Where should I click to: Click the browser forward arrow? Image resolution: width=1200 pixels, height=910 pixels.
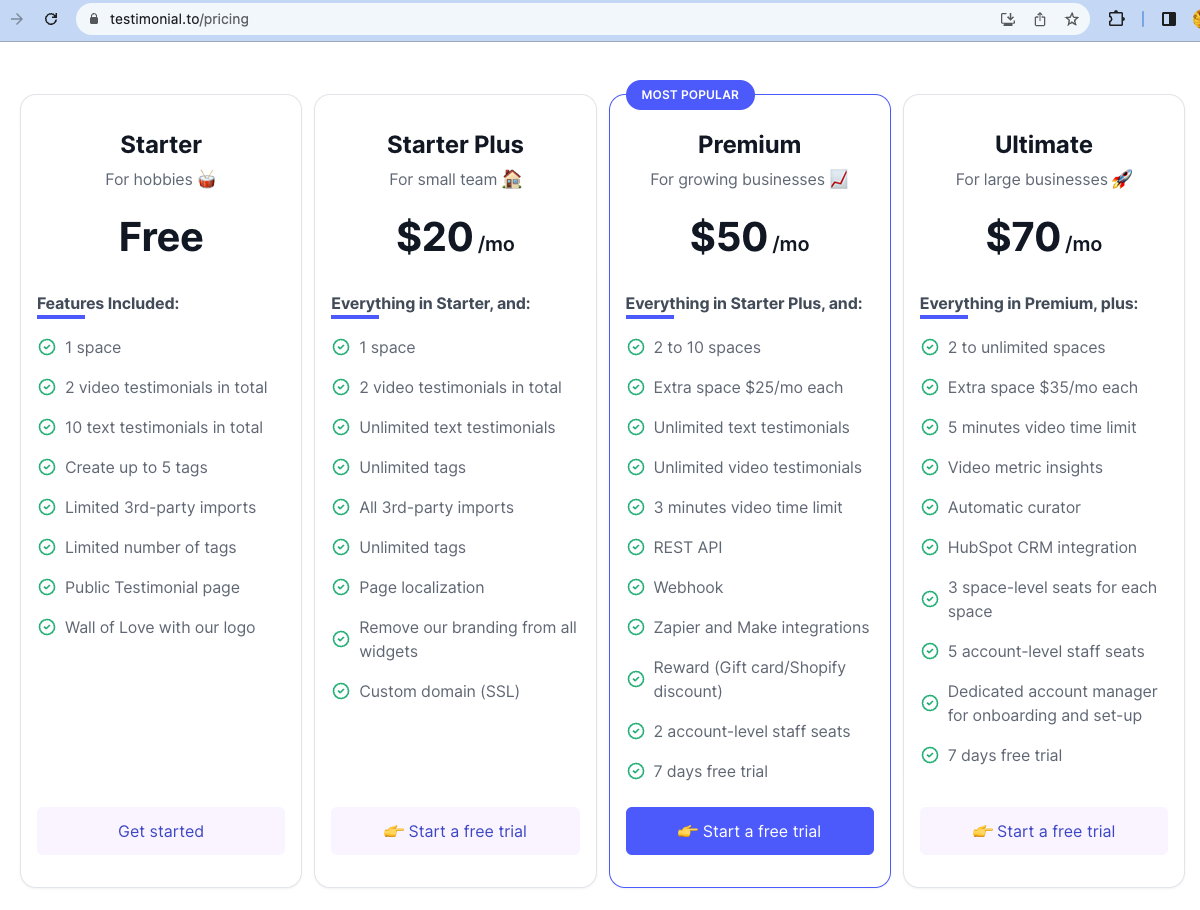[17, 19]
